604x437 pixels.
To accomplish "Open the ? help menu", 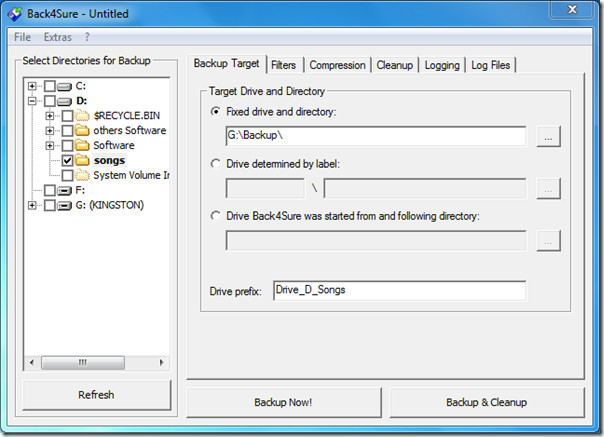I will tap(87, 37).
